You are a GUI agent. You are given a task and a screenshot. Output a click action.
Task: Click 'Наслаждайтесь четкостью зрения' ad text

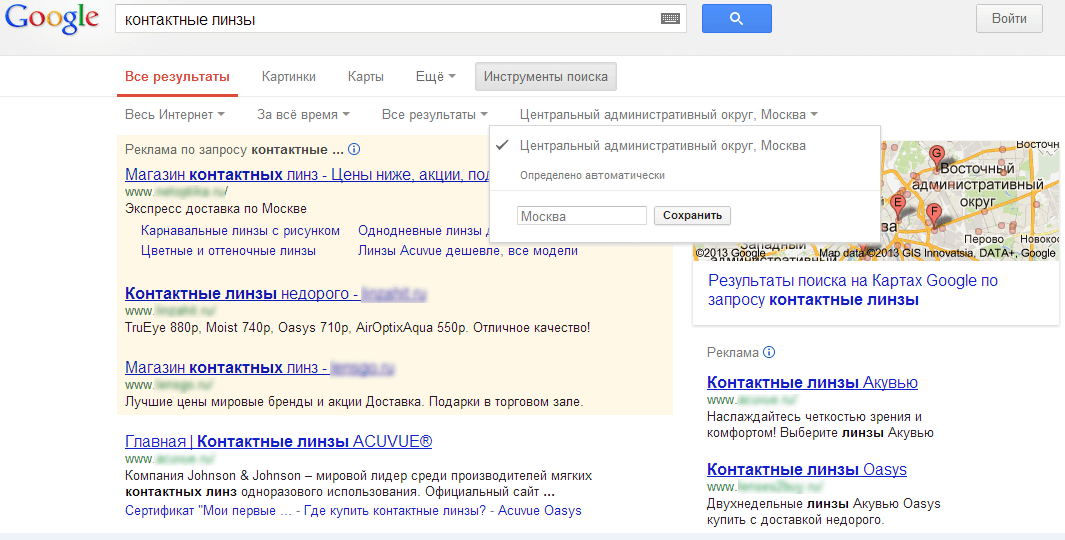tap(820, 425)
